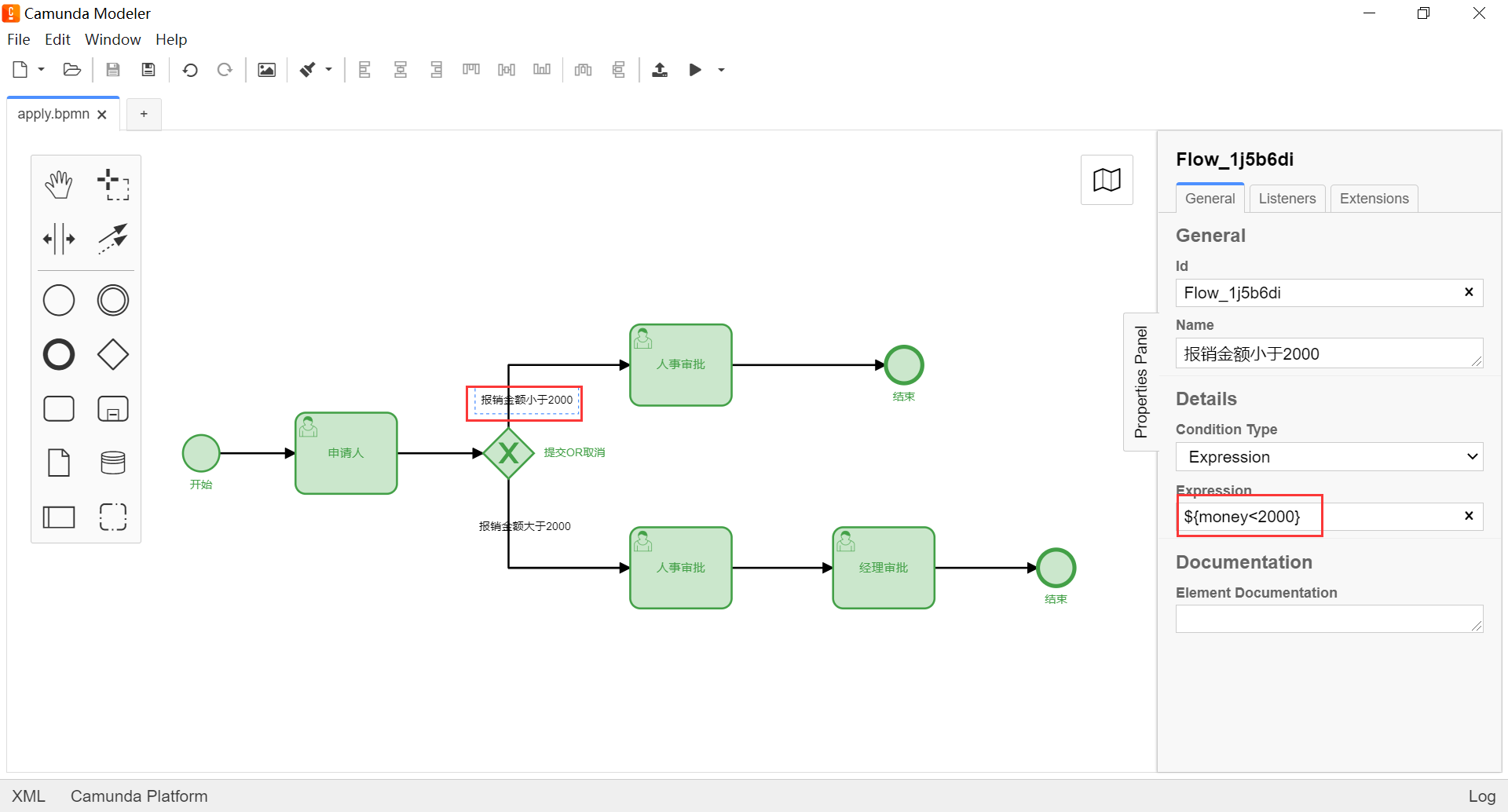The height and width of the screenshot is (812, 1508).
Task: Export diagram as image
Action: (x=267, y=70)
